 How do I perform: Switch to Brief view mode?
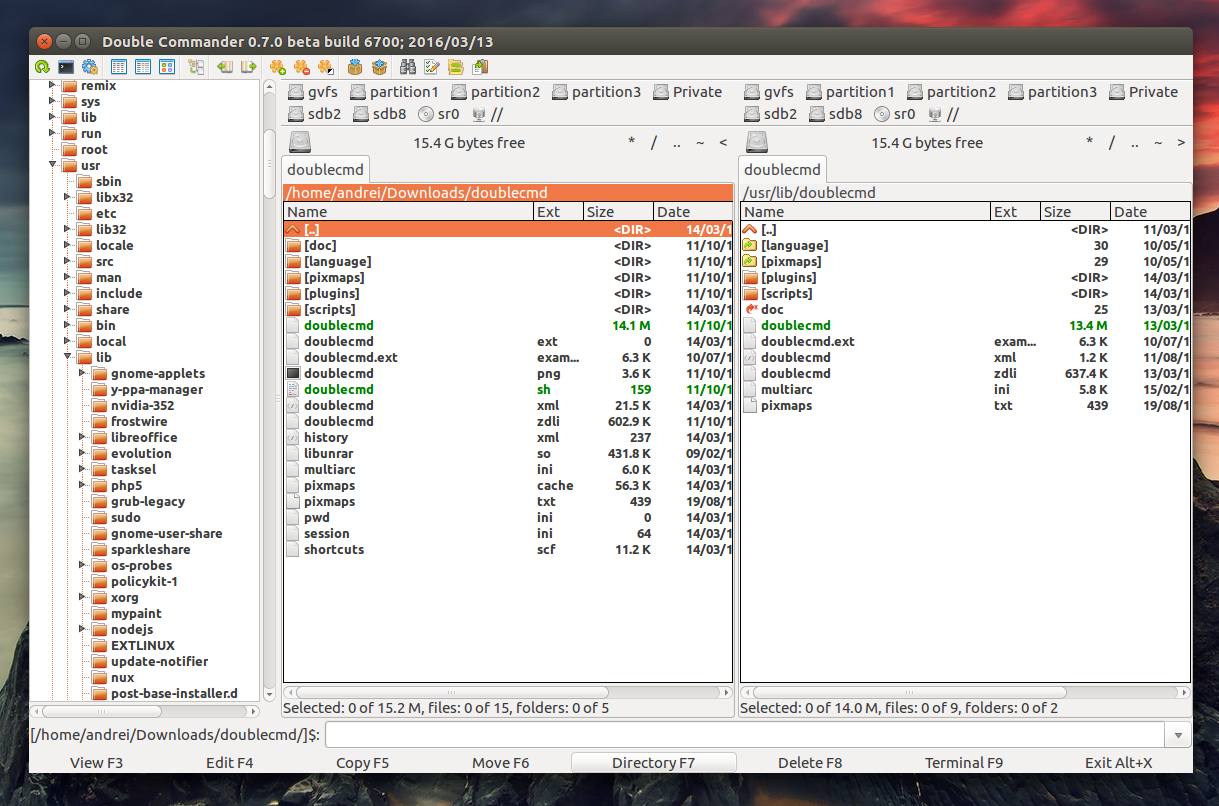pyautogui.click(x=119, y=67)
